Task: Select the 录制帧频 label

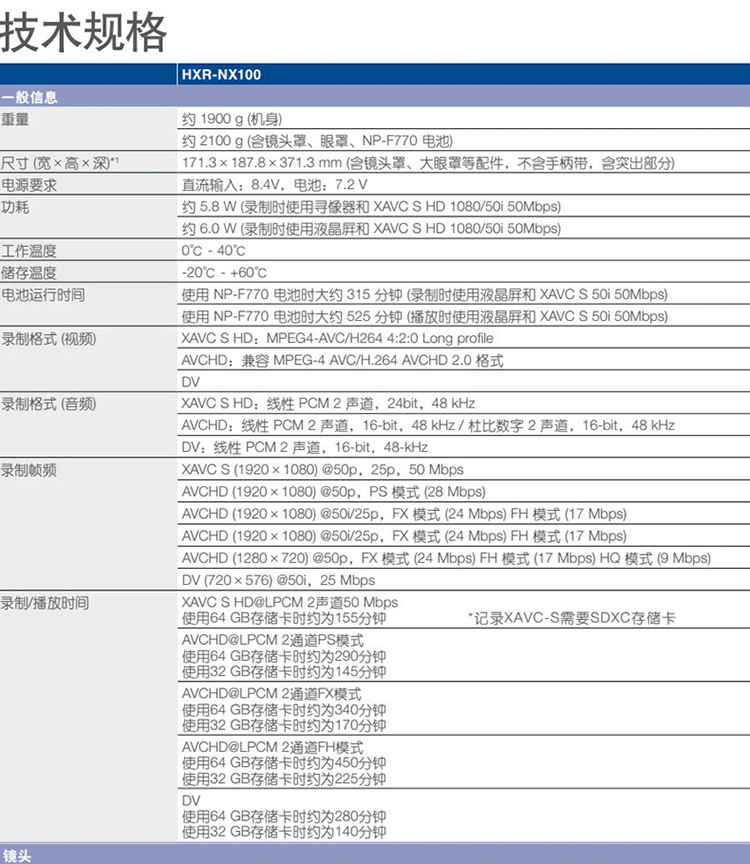Action: point(29,471)
